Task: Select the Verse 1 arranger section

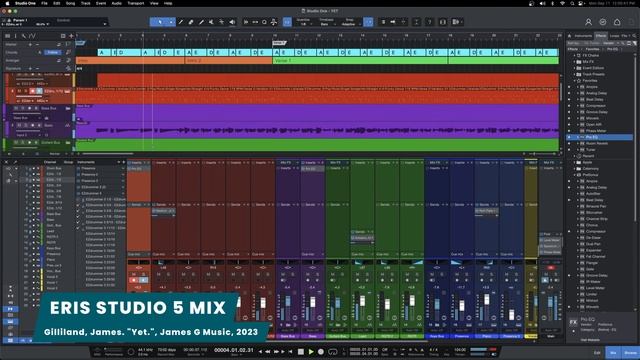Action: pos(360,60)
